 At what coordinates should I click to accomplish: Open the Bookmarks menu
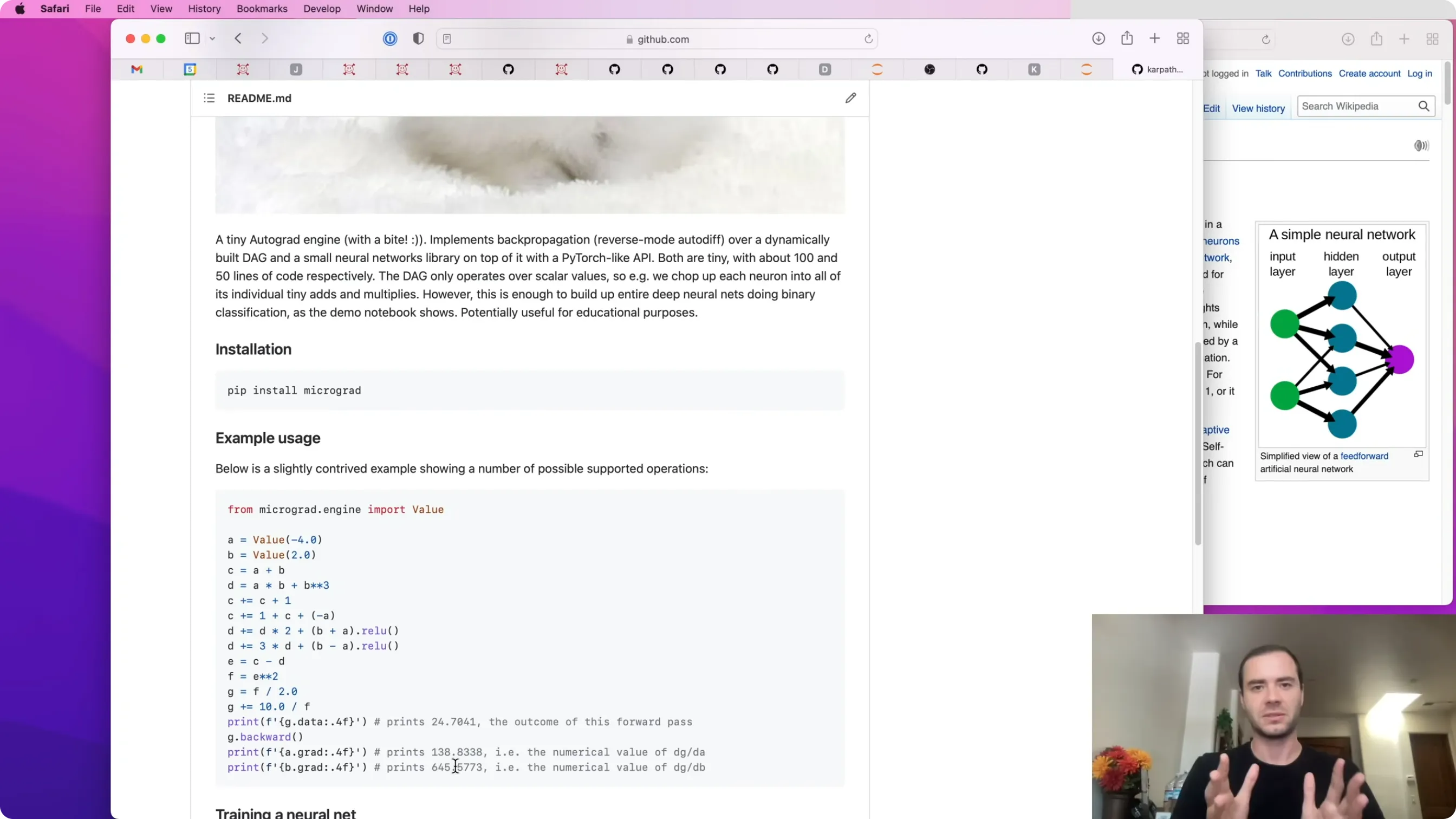pyautogui.click(x=262, y=9)
